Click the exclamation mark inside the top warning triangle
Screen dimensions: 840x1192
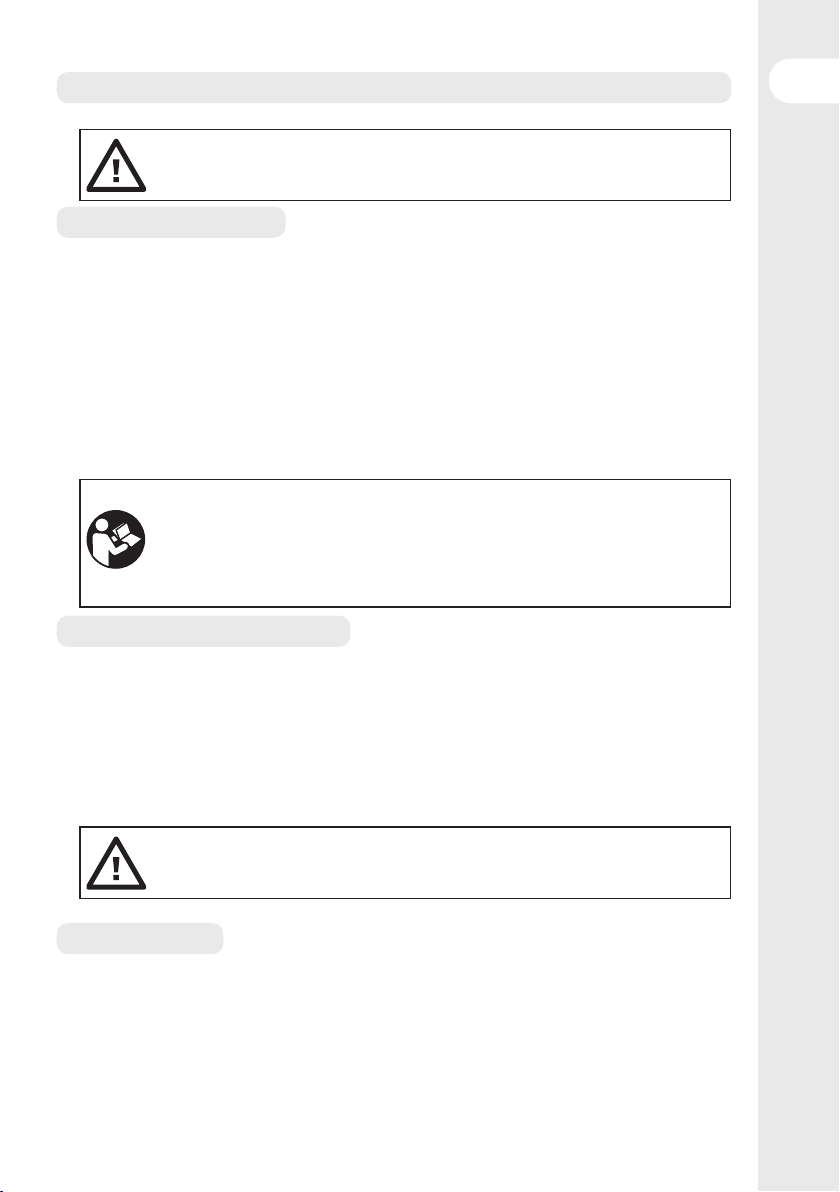(x=116, y=171)
